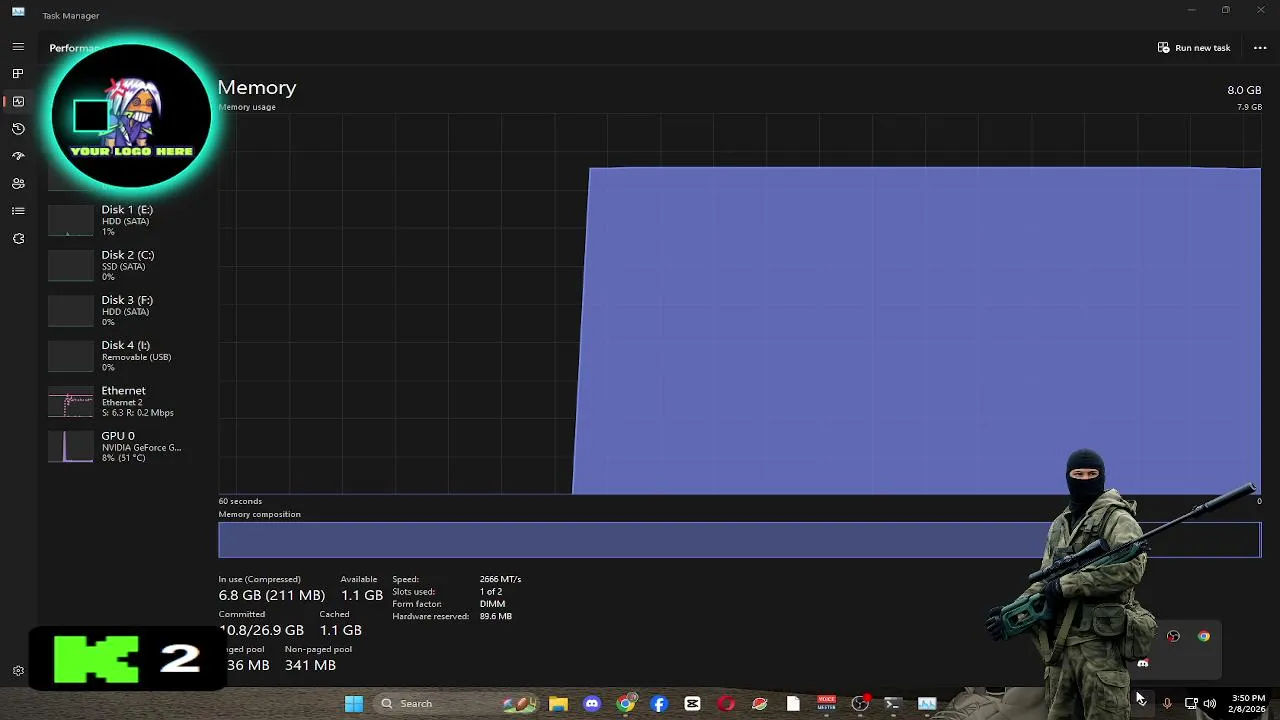Screen dimensions: 1280x720
Task: Open File Explorer from the taskbar
Action: click(x=558, y=703)
